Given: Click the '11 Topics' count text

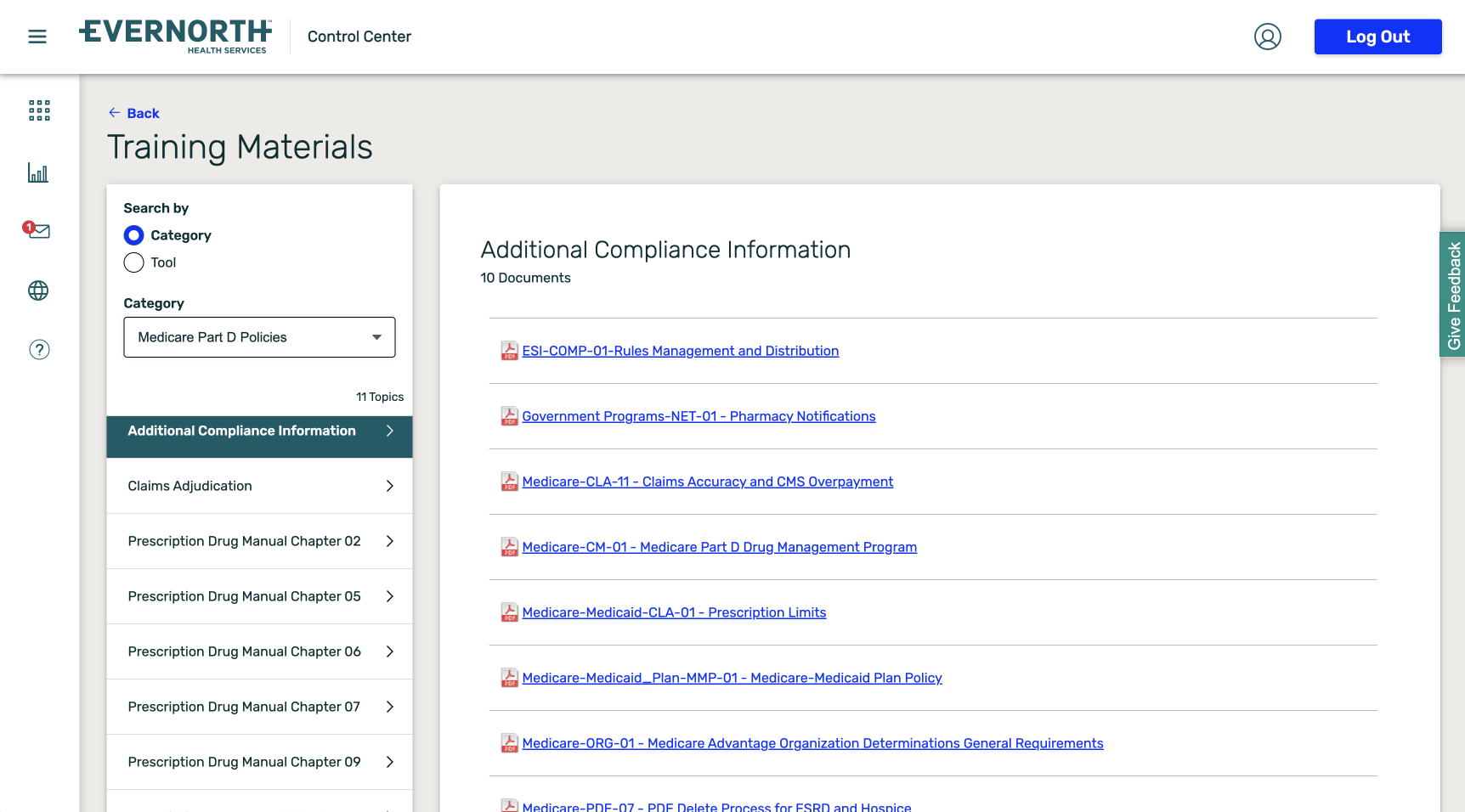Looking at the screenshot, I should 380,397.
